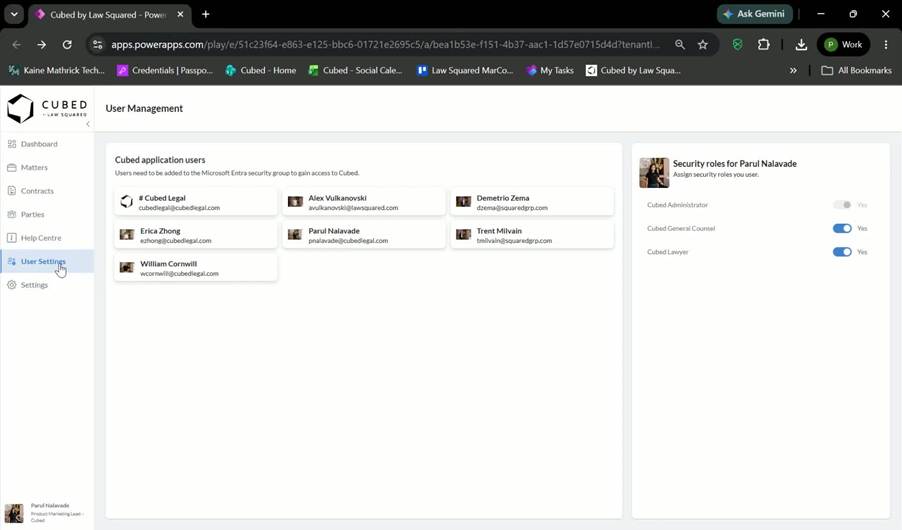
Task: Toggle the Cubed Administrator role switch
Action: click(x=842, y=205)
